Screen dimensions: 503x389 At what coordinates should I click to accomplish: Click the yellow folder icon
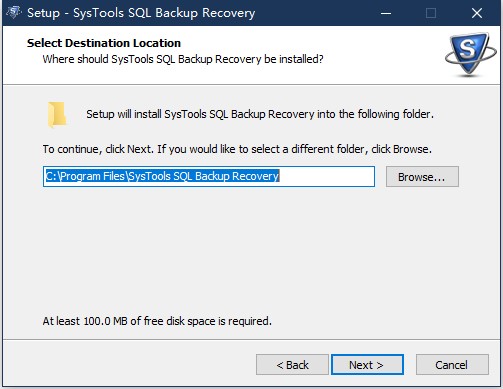[x=57, y=115]
